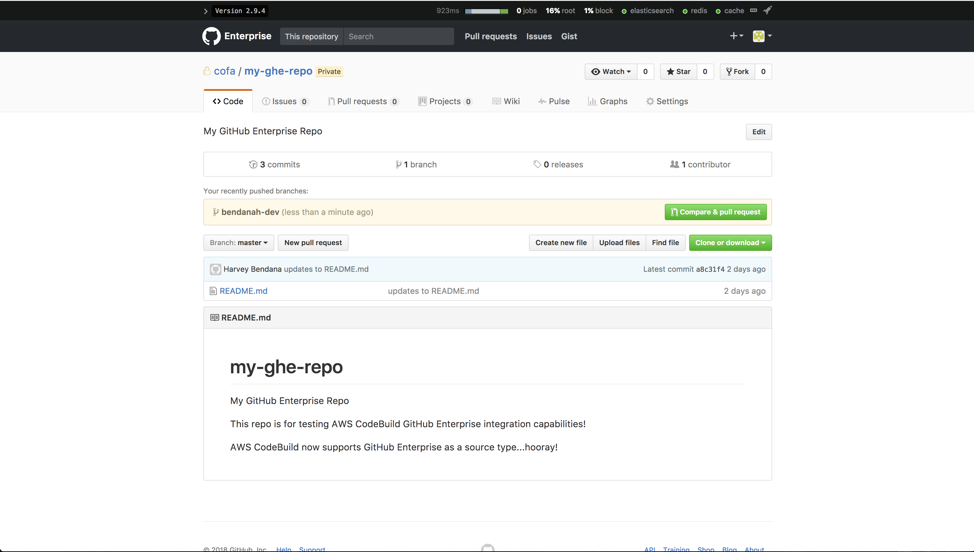Open the Watch dropdown
This screenshot has height=552, width=974.
[x=610, y=72]
